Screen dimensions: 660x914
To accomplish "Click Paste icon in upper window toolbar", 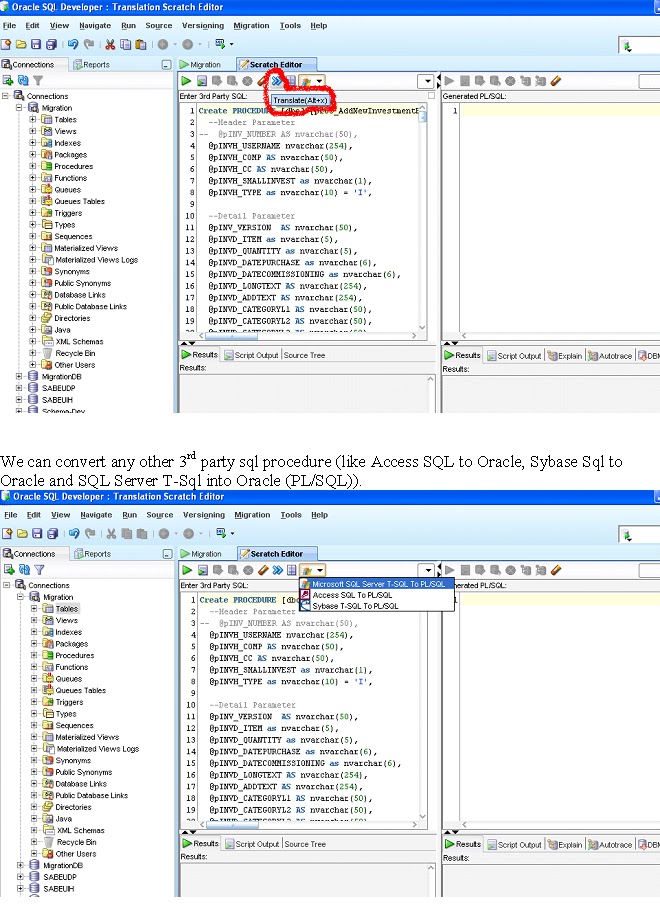I will pyautogui.click(x=141, y=44).
